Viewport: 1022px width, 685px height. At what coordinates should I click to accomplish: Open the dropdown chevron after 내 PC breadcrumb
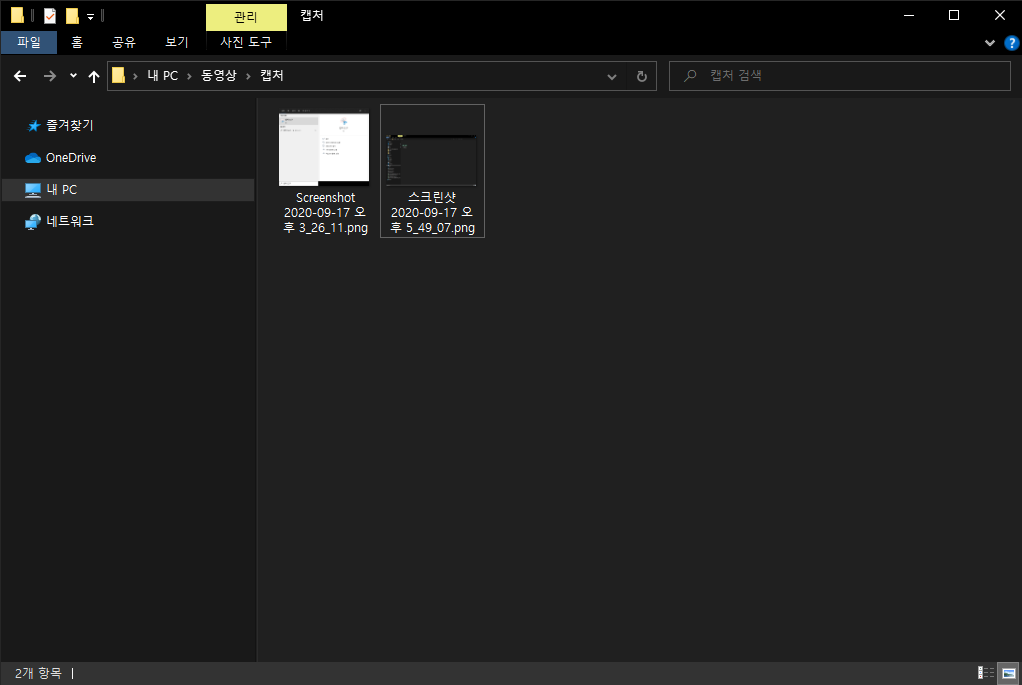(190, 76)
